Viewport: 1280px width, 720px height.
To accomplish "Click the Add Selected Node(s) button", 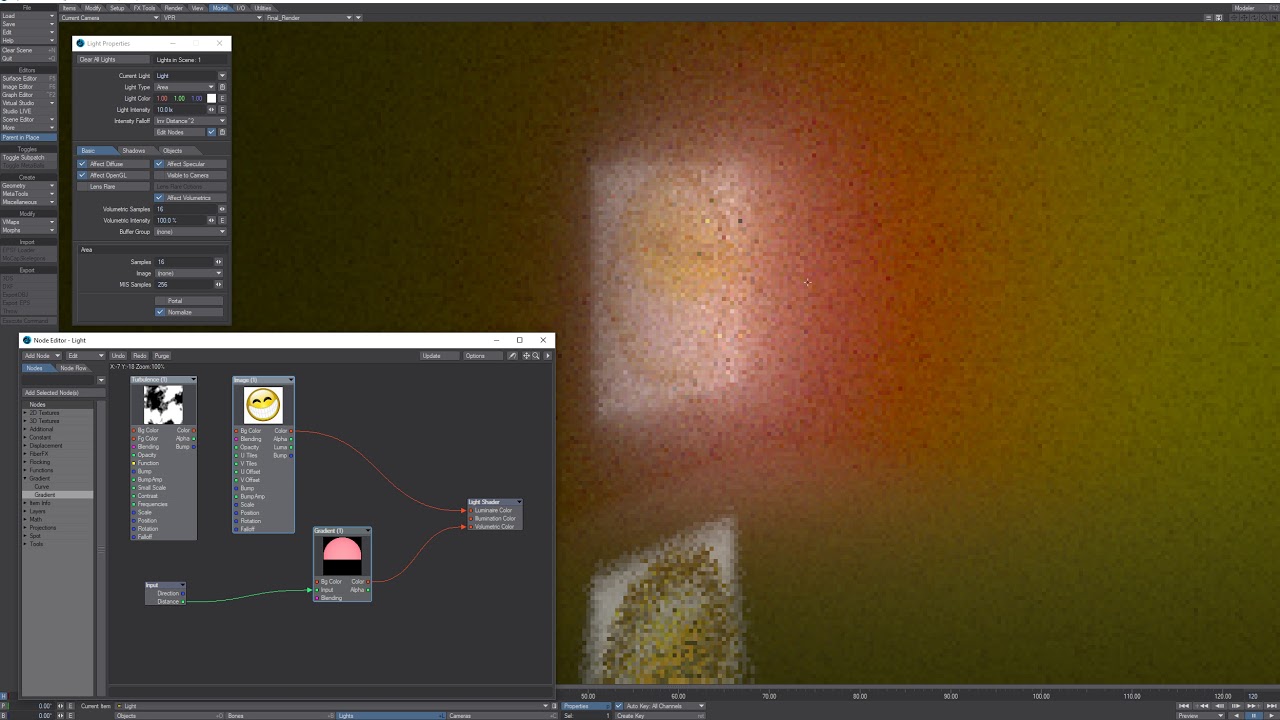I will (x=64, y=393).
